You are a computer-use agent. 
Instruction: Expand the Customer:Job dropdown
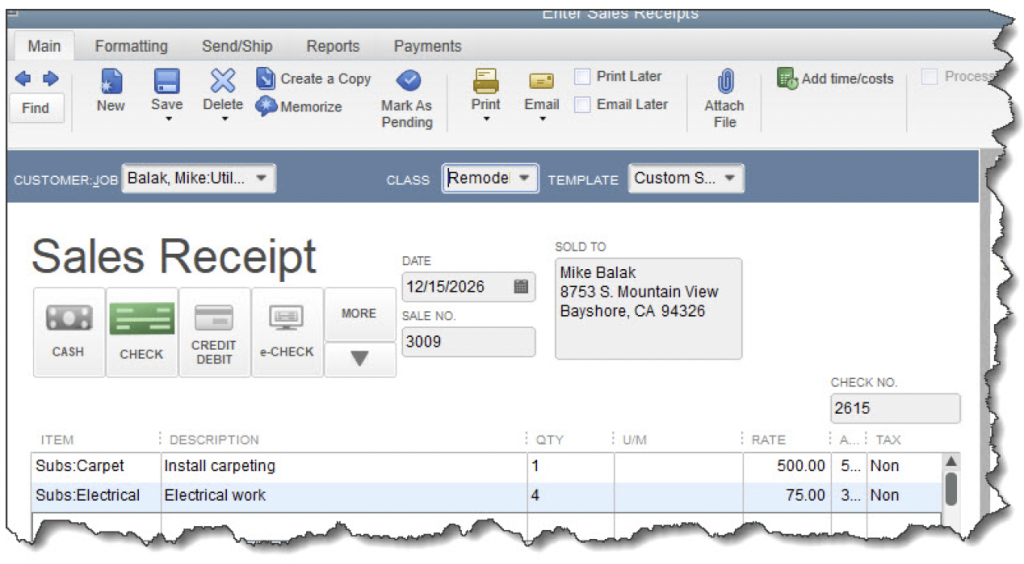coord(261,179)
